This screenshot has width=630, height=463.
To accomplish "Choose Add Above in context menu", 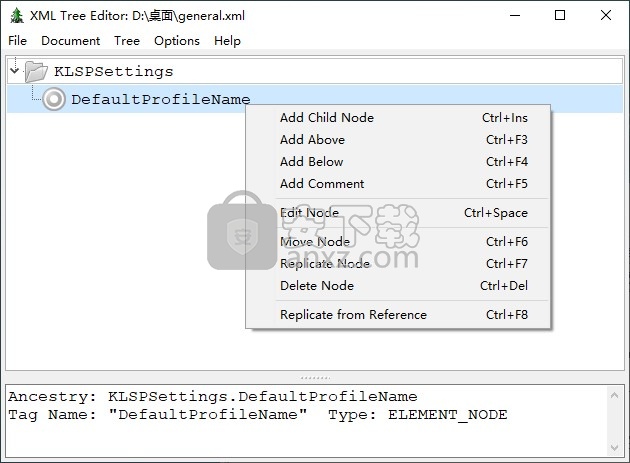I will [x=398, y=140].
